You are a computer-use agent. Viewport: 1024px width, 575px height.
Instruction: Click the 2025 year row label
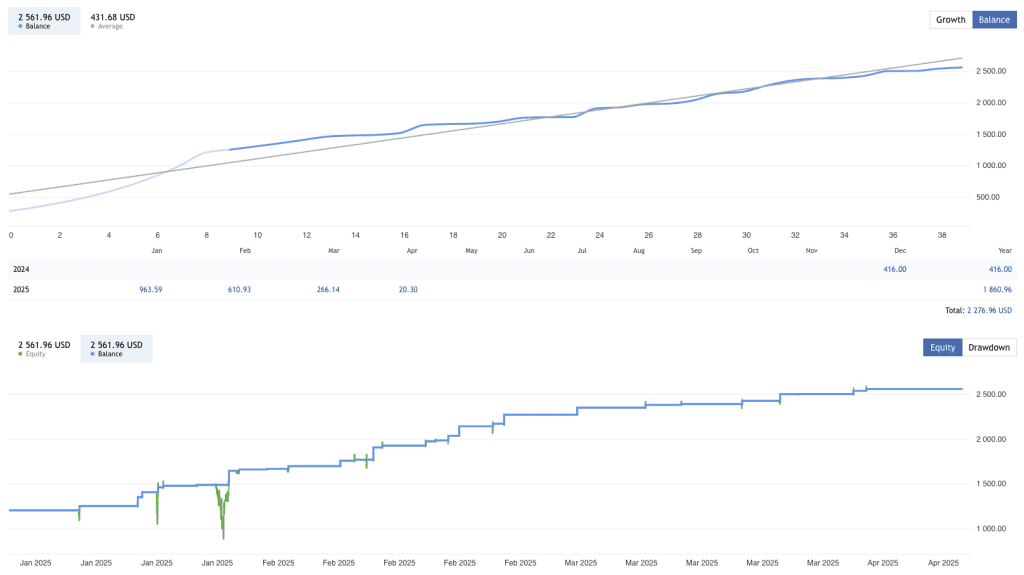coord(21,289)
